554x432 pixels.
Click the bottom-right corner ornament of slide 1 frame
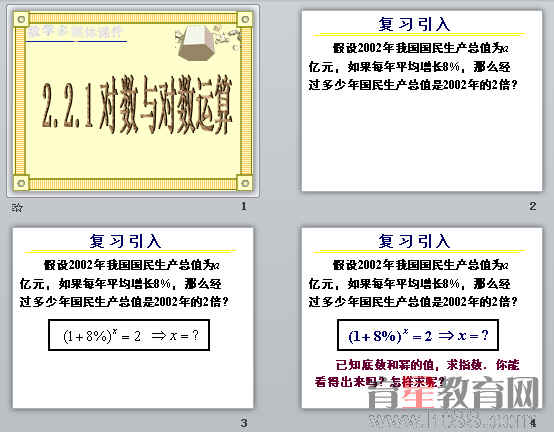(244, 183)
